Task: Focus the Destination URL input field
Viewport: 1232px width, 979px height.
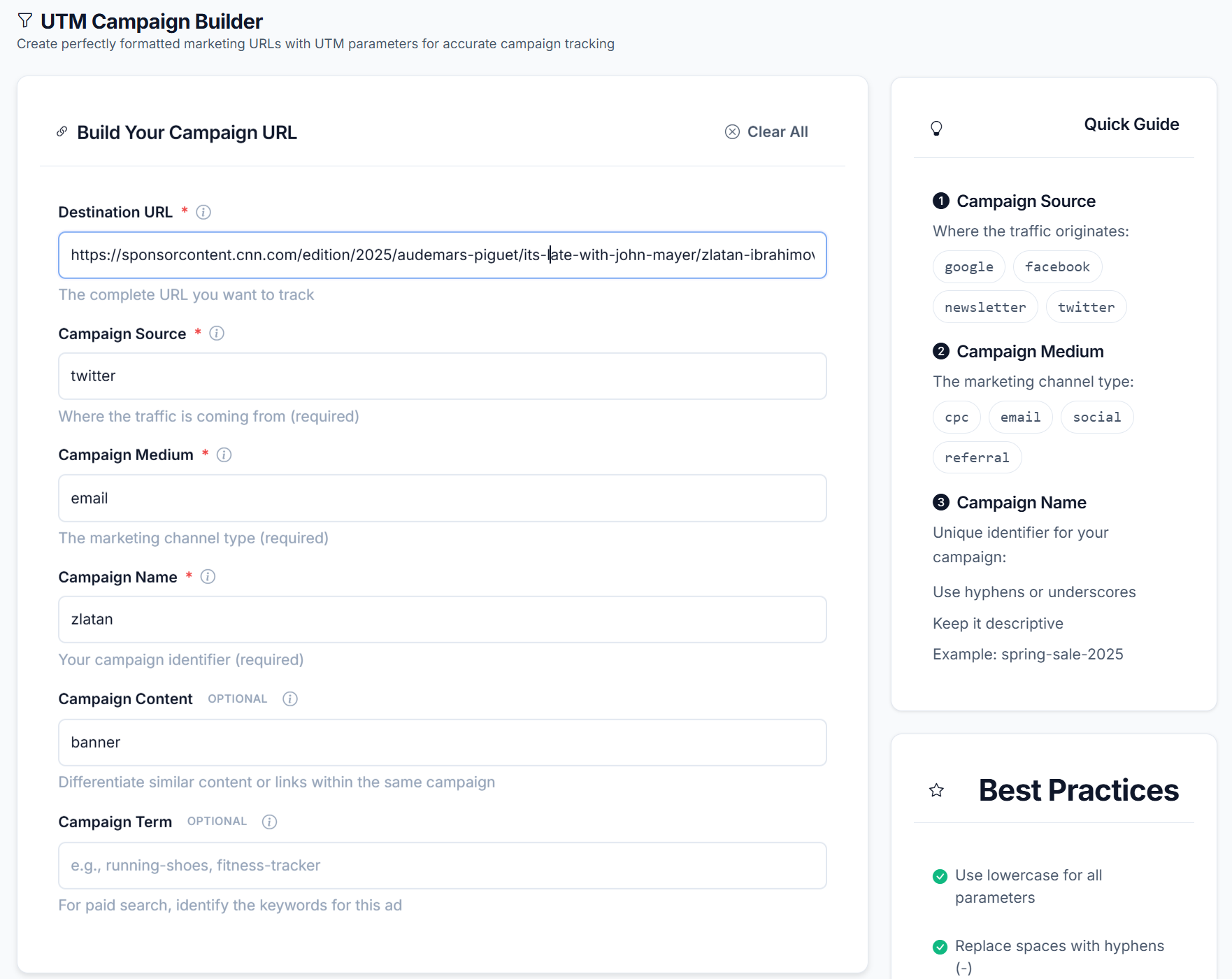Action: (x=442, y=255)
